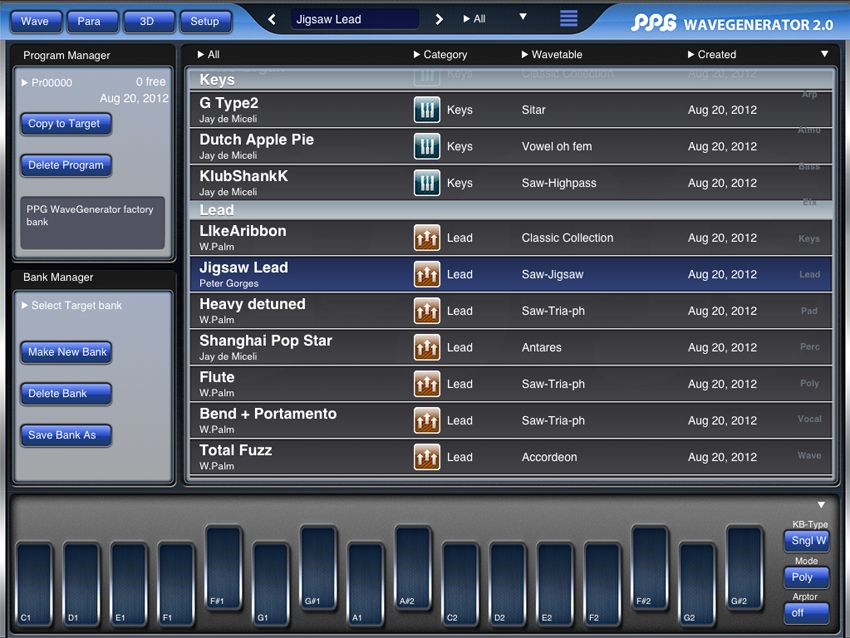This screenshot has height=638, width=850.
Task: Click Delete Program button
Action: point(65,165)
